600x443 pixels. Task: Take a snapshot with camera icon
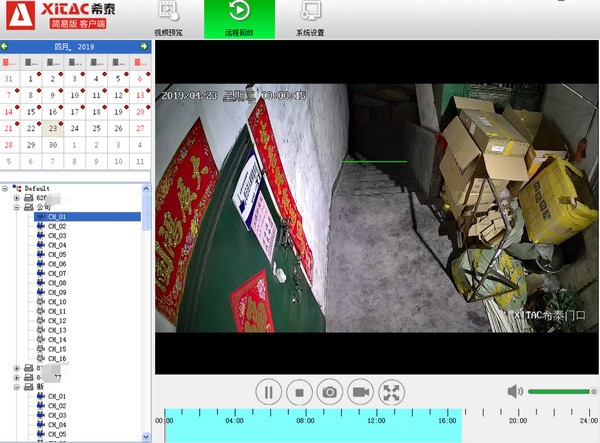pos(329,392)
